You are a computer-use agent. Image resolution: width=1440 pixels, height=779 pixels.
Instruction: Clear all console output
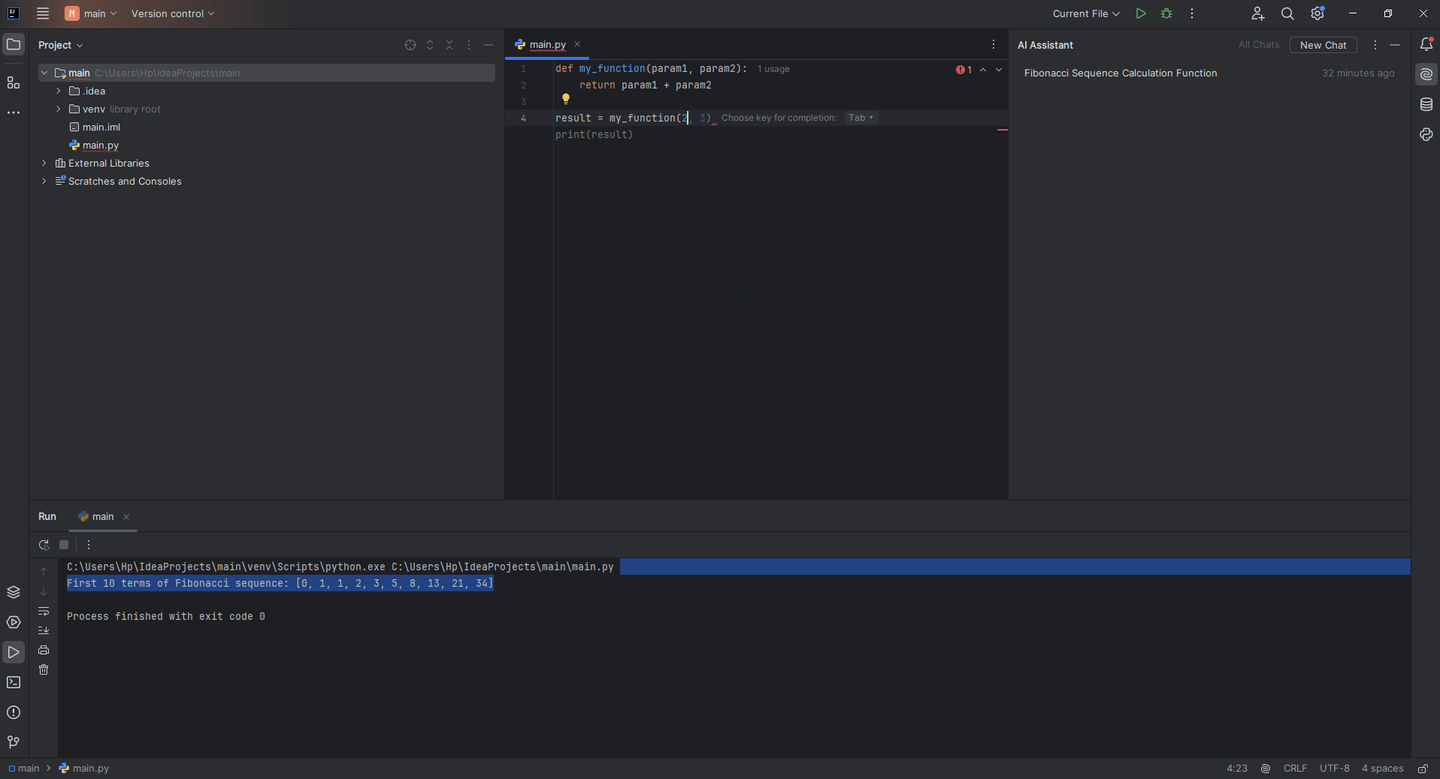[43, 670]
